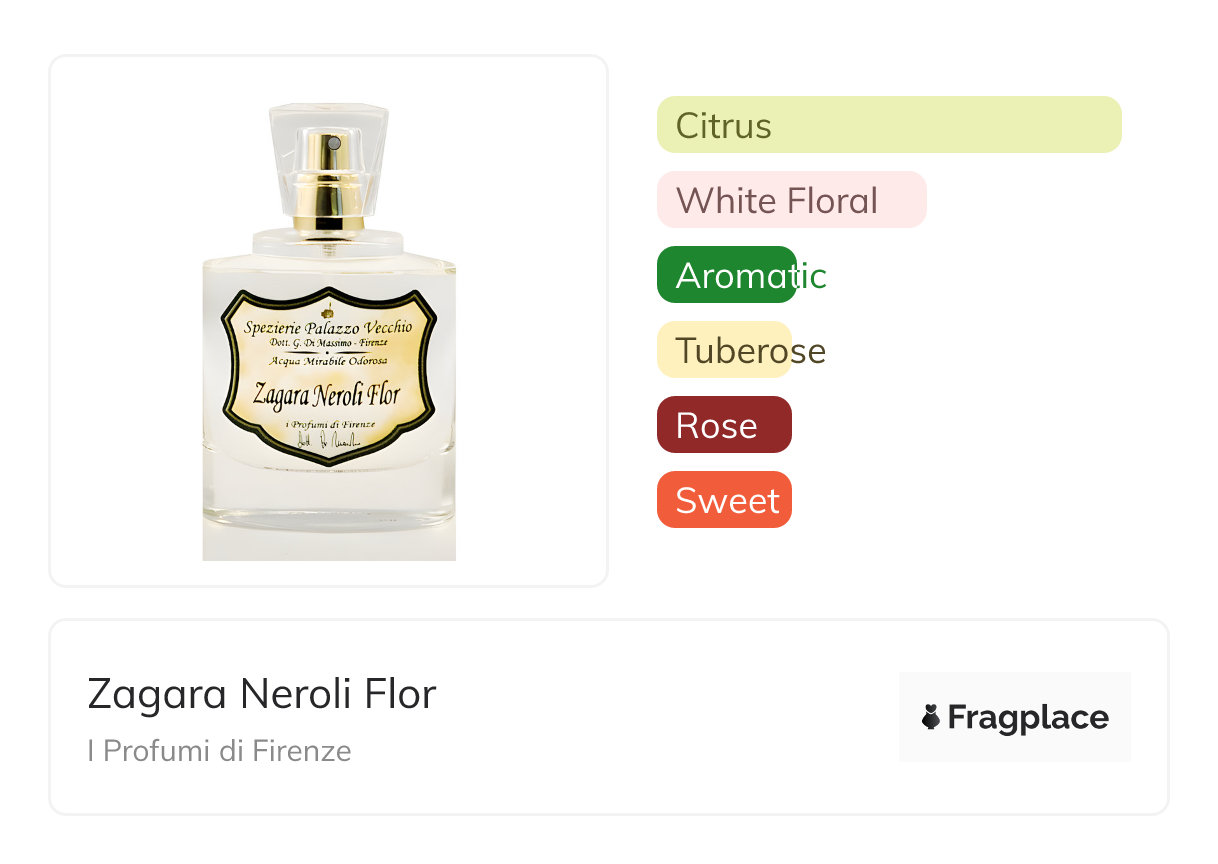Click the Fragplace bottle icon in the logo

coord(931,717)
